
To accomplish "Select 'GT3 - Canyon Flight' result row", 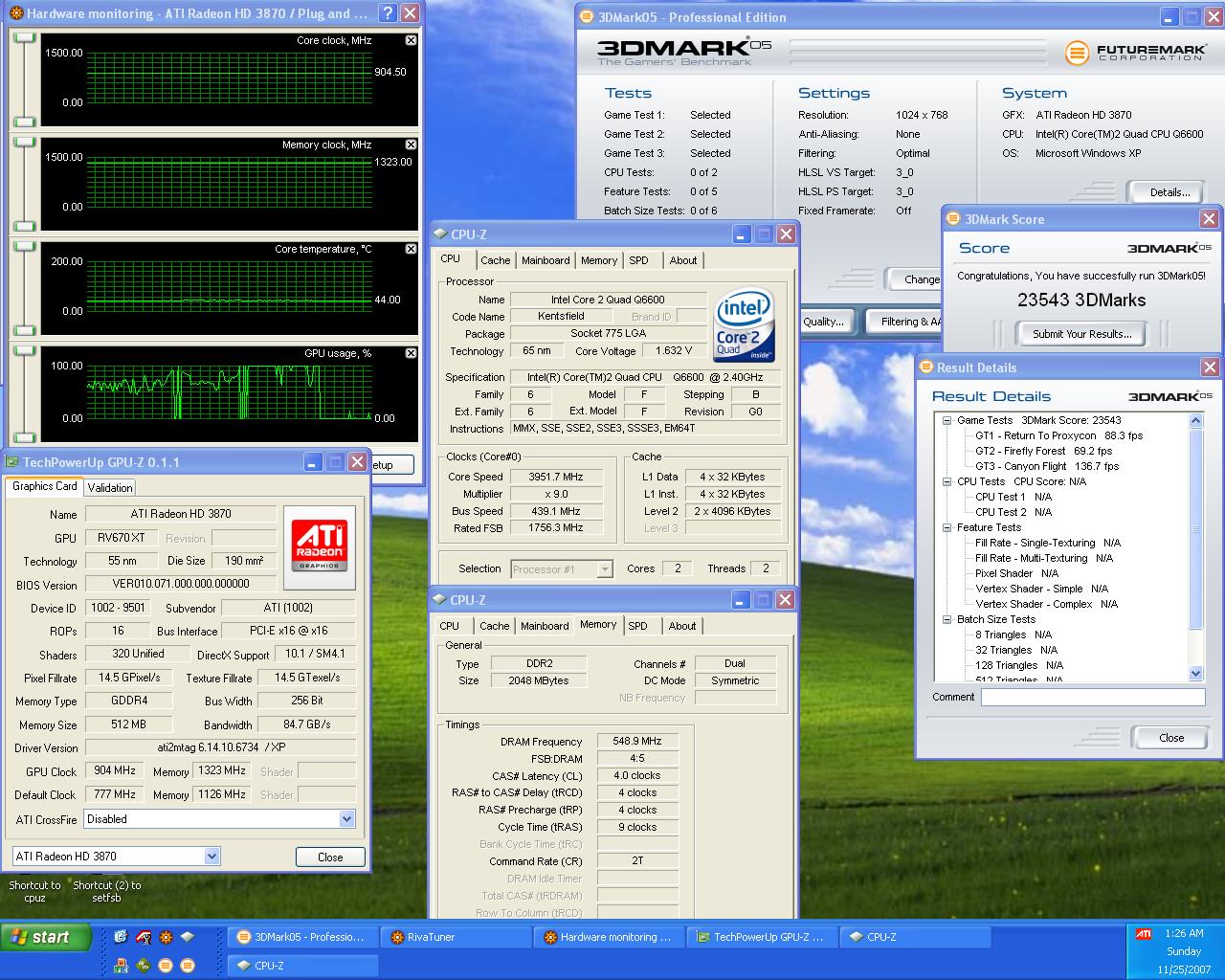I will coord(1046,466).
